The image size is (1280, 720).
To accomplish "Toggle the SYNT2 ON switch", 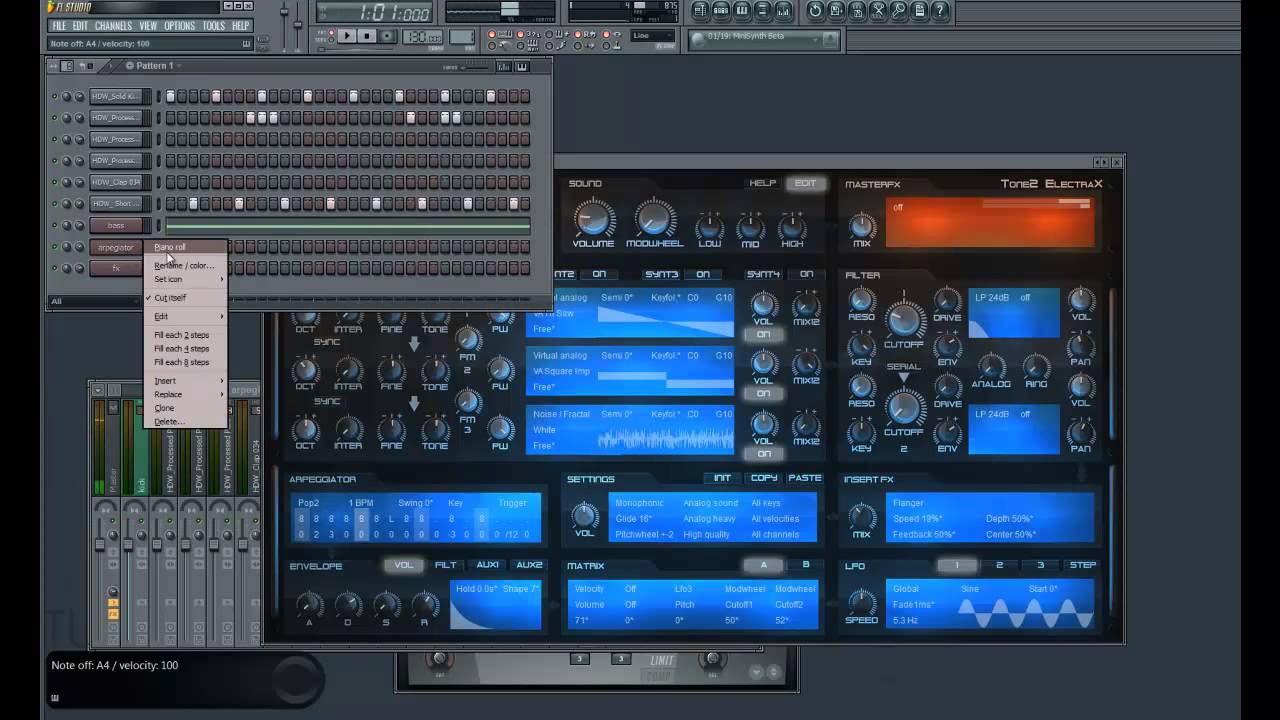I will [x=599, y=274].
